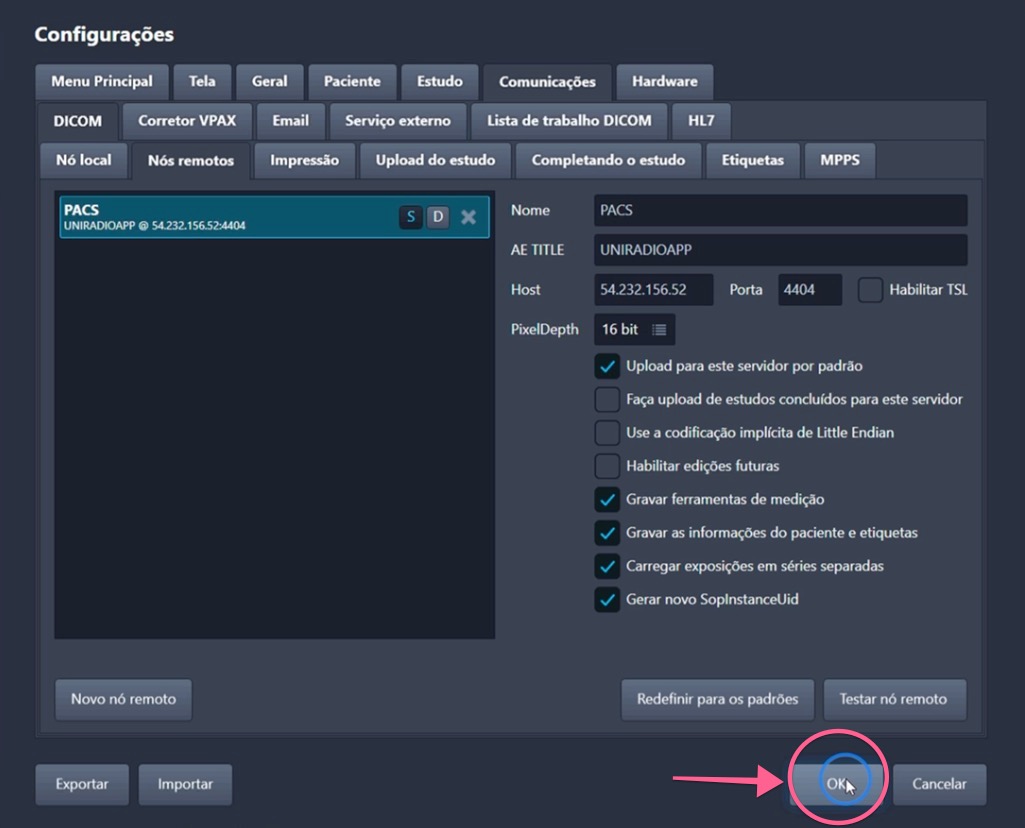
Task: Click Novo nó remoto button
Action: [x=124, y=699]
